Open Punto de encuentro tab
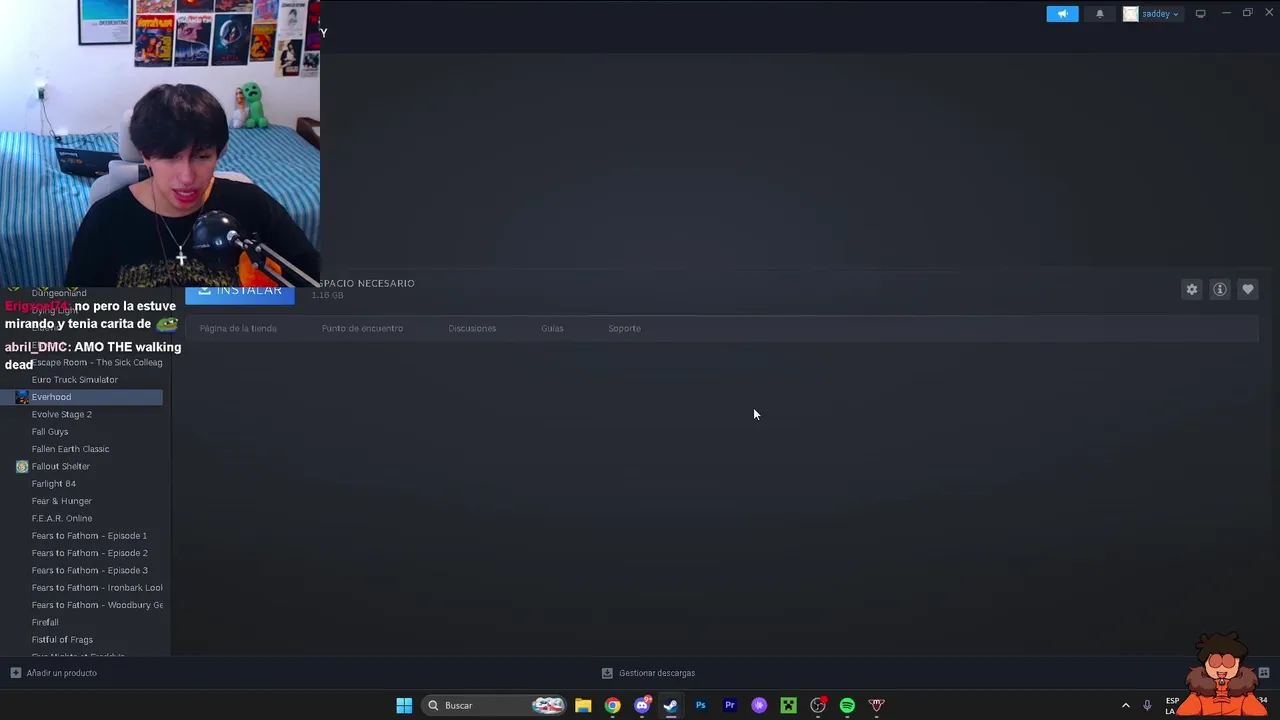The image size is (1280, 720). coord(362,328)
